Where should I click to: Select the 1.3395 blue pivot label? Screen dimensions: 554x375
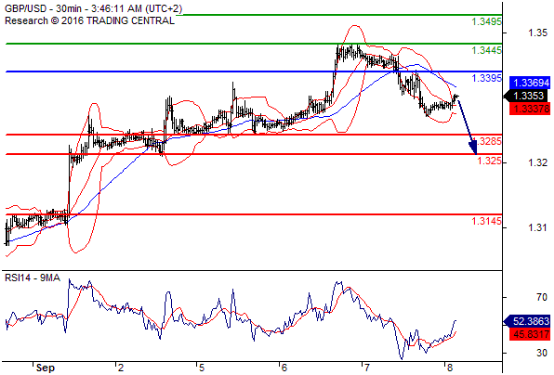click(487, 78)
